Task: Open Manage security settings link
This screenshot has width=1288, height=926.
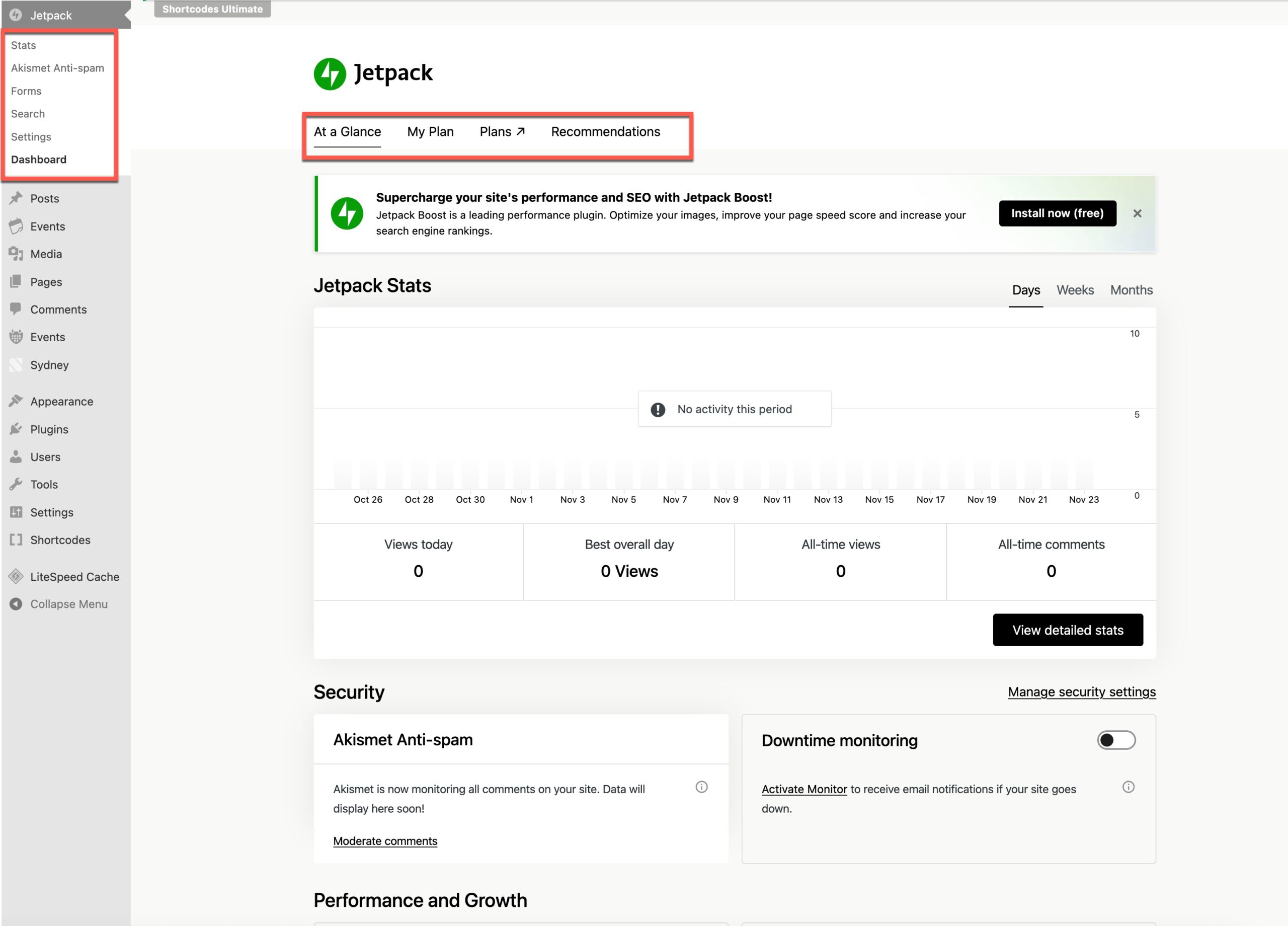Action: 1082,692
